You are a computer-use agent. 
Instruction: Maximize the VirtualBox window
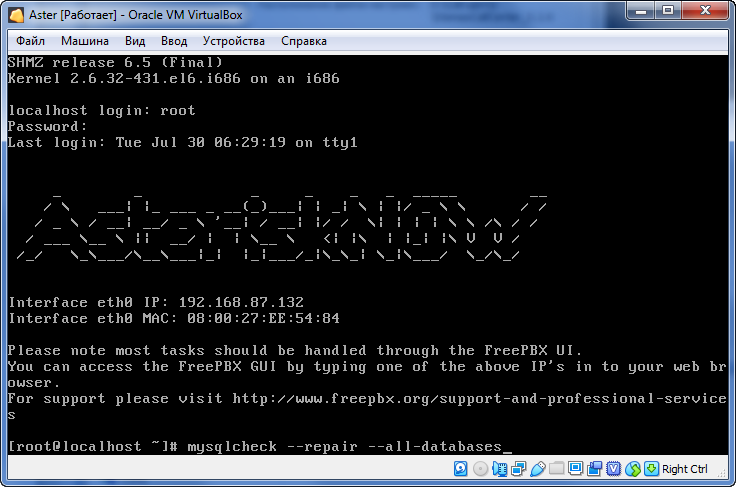[668, 11]
